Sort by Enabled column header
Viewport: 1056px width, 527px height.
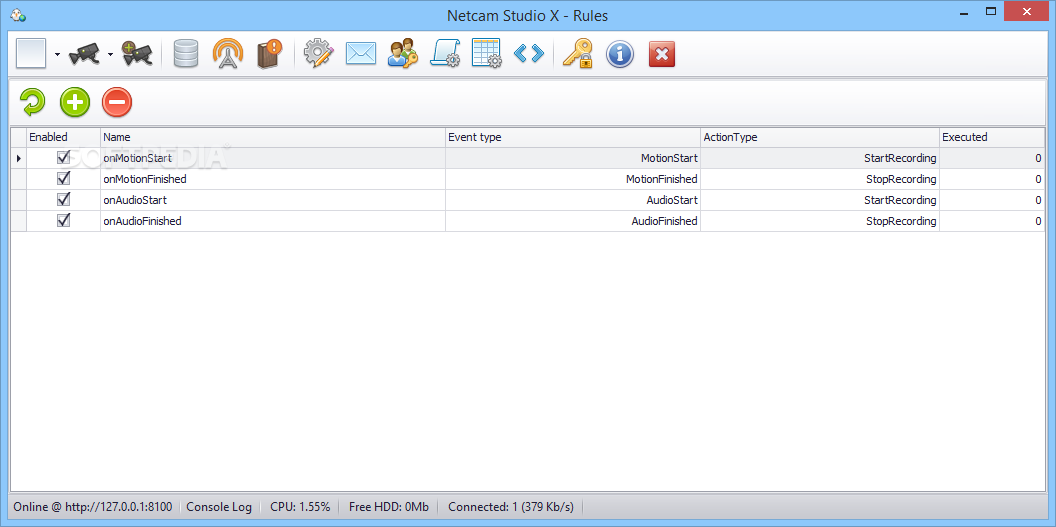(63, 137)
